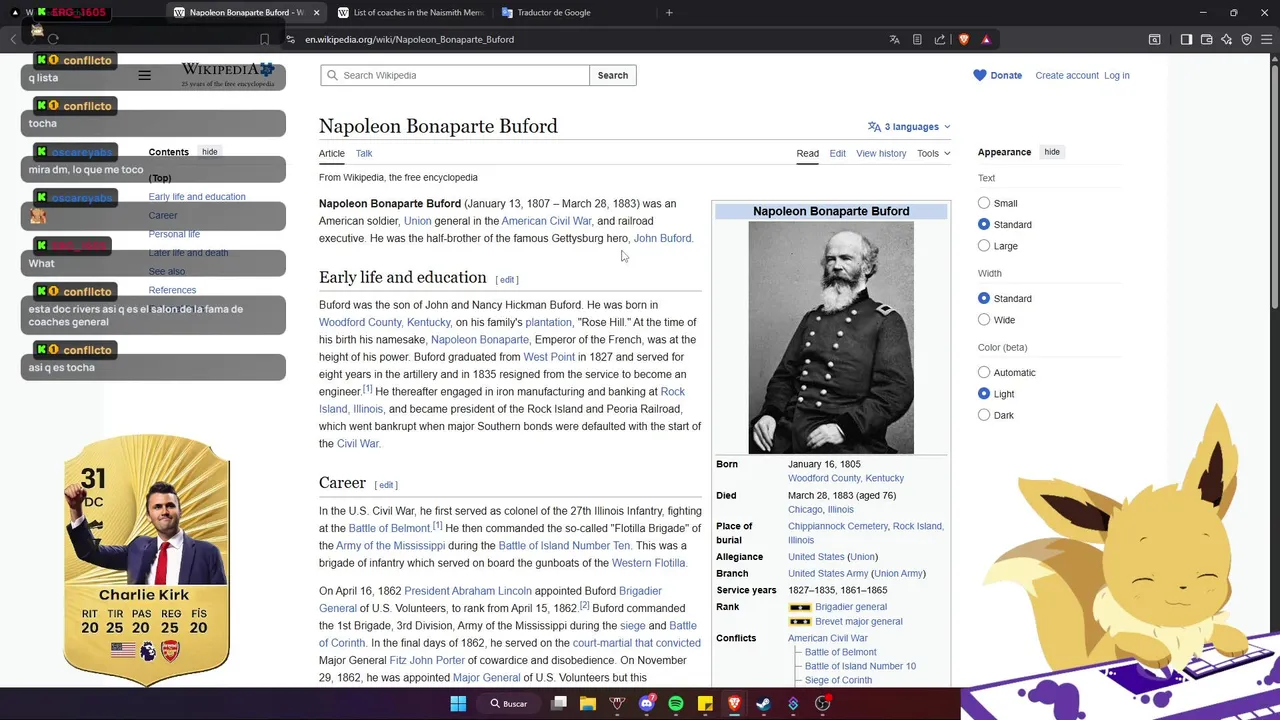This screenshot has width=1280, height=720.
Task: Hide the Contents sidebar
Action: point(209,152)
